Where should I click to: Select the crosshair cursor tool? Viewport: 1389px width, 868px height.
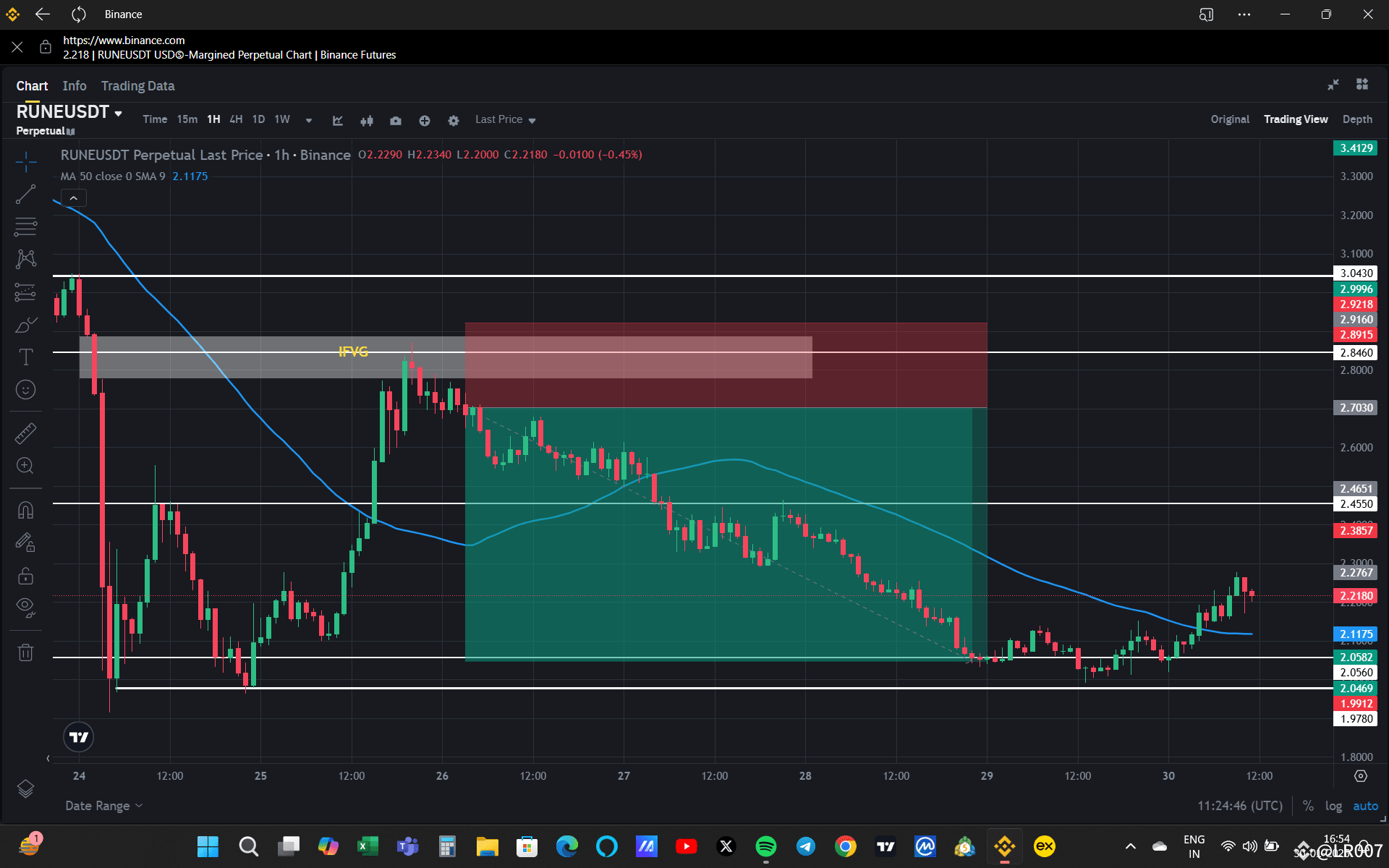click(x=25, y=162)
